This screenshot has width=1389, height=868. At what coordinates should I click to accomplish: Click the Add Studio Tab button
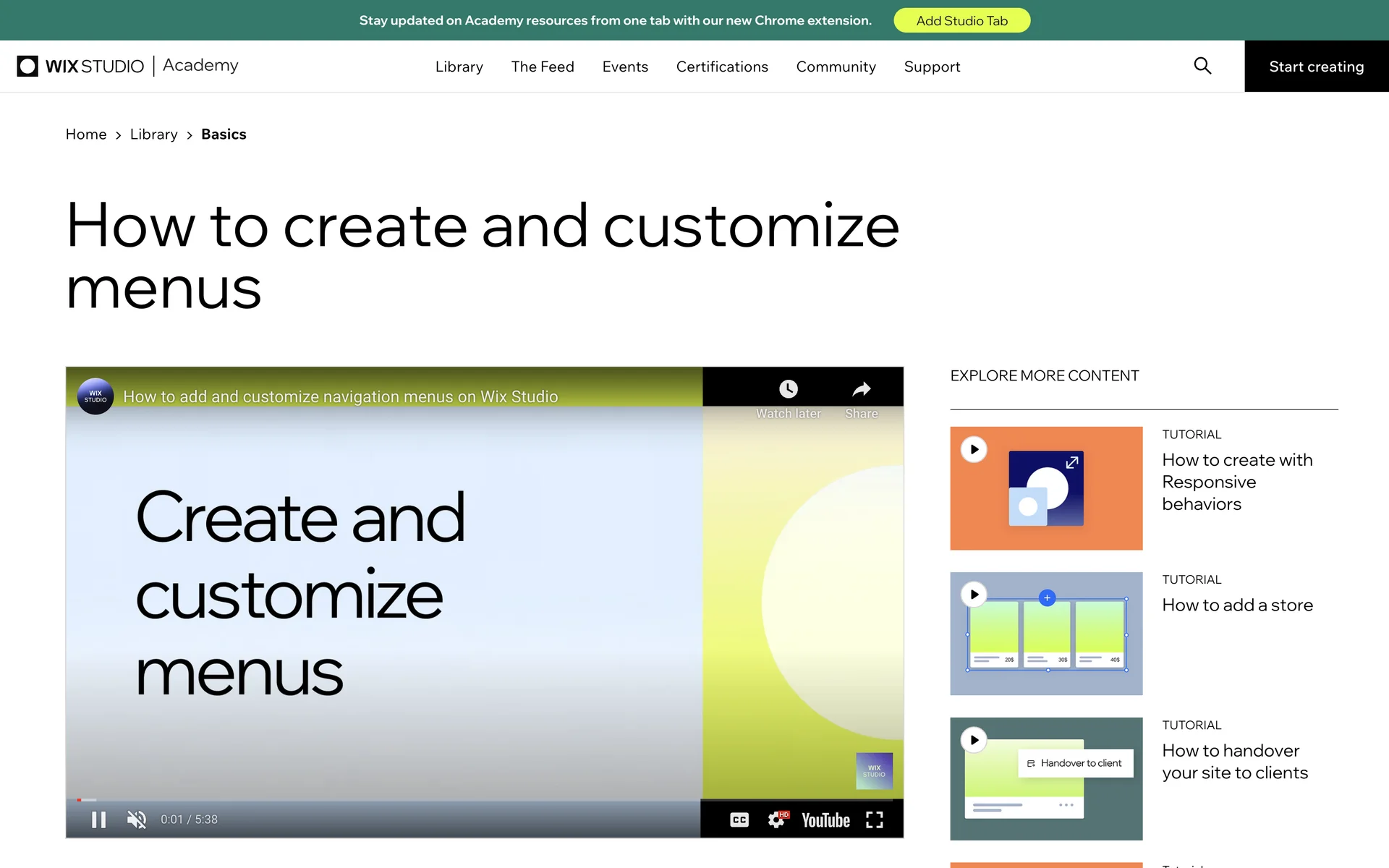click(961, 20)
